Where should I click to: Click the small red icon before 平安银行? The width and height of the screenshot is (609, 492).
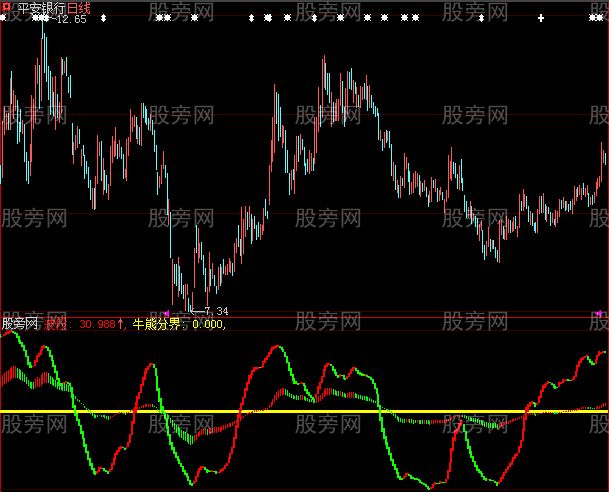6,7
